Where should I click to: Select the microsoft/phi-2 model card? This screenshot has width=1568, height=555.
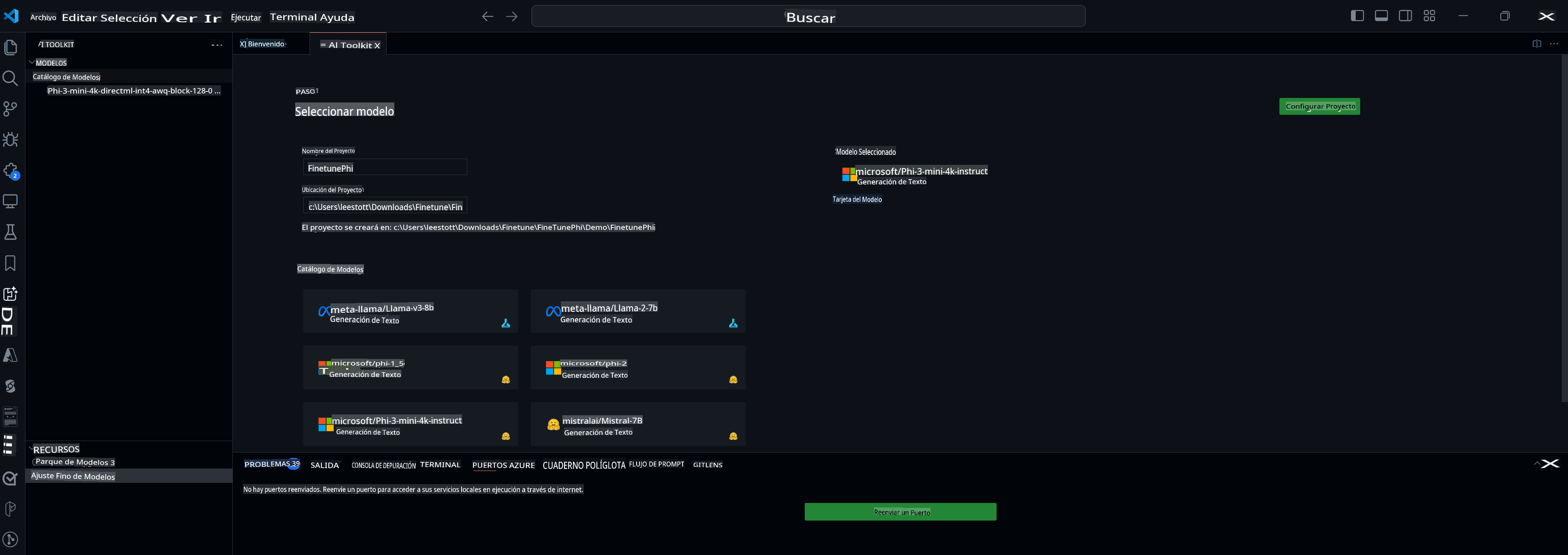click(638, 368)
